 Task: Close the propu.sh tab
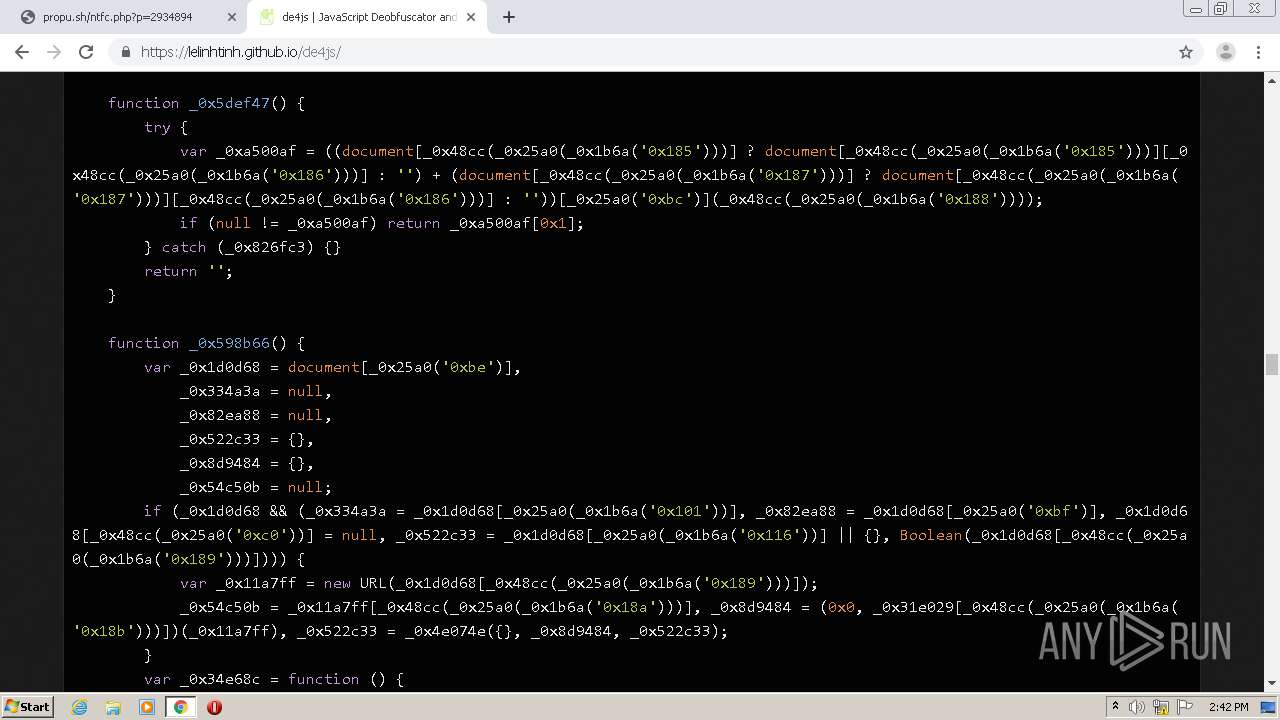[x=232, y=17]
